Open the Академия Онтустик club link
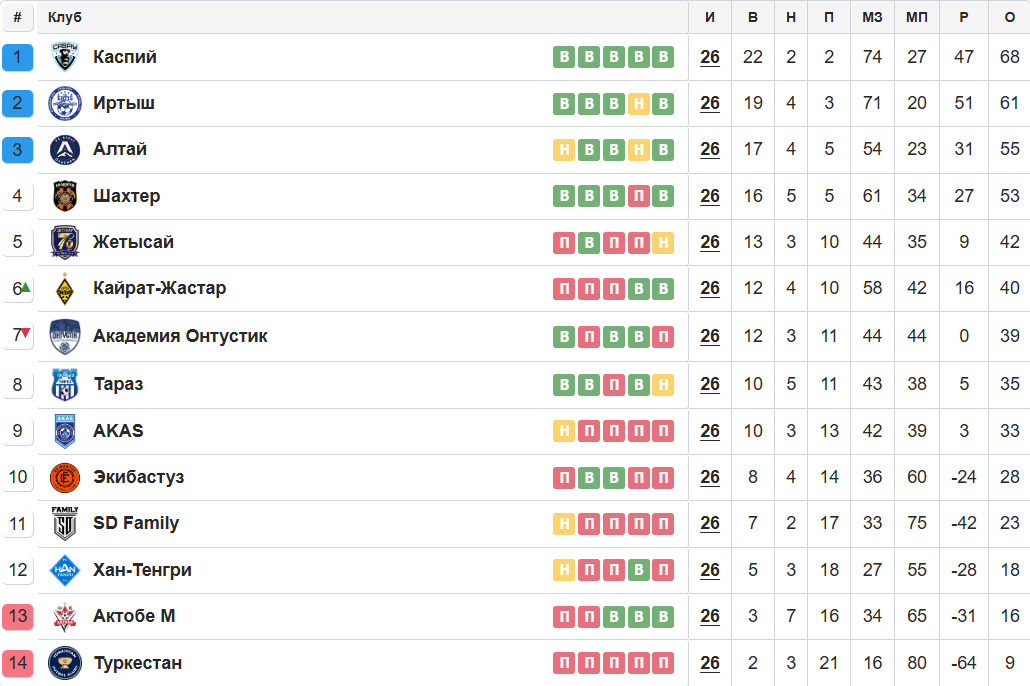 tap(180, 336)
